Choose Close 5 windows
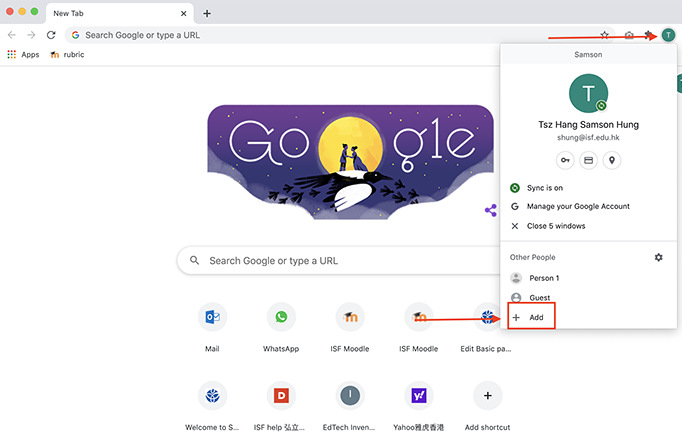Image resolution: width=682 pixels, height=444 pixels. pyautogui.click(x=588, y=226)
